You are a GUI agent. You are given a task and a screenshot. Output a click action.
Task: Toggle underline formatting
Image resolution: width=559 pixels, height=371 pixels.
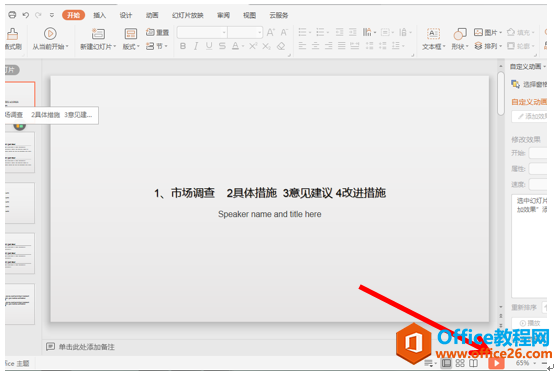pos(209,46)
